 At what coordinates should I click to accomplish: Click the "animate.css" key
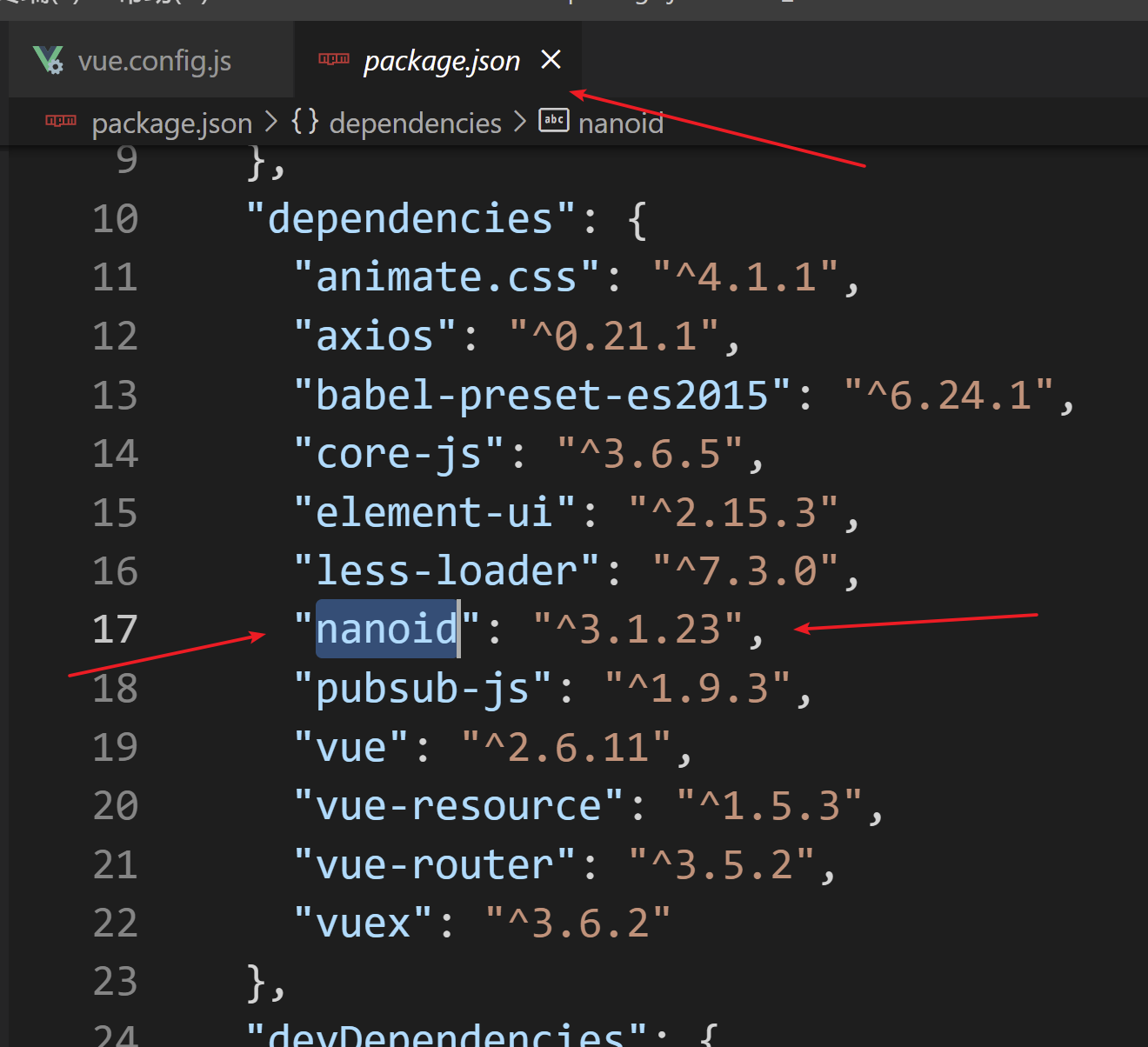click(447, 277)
